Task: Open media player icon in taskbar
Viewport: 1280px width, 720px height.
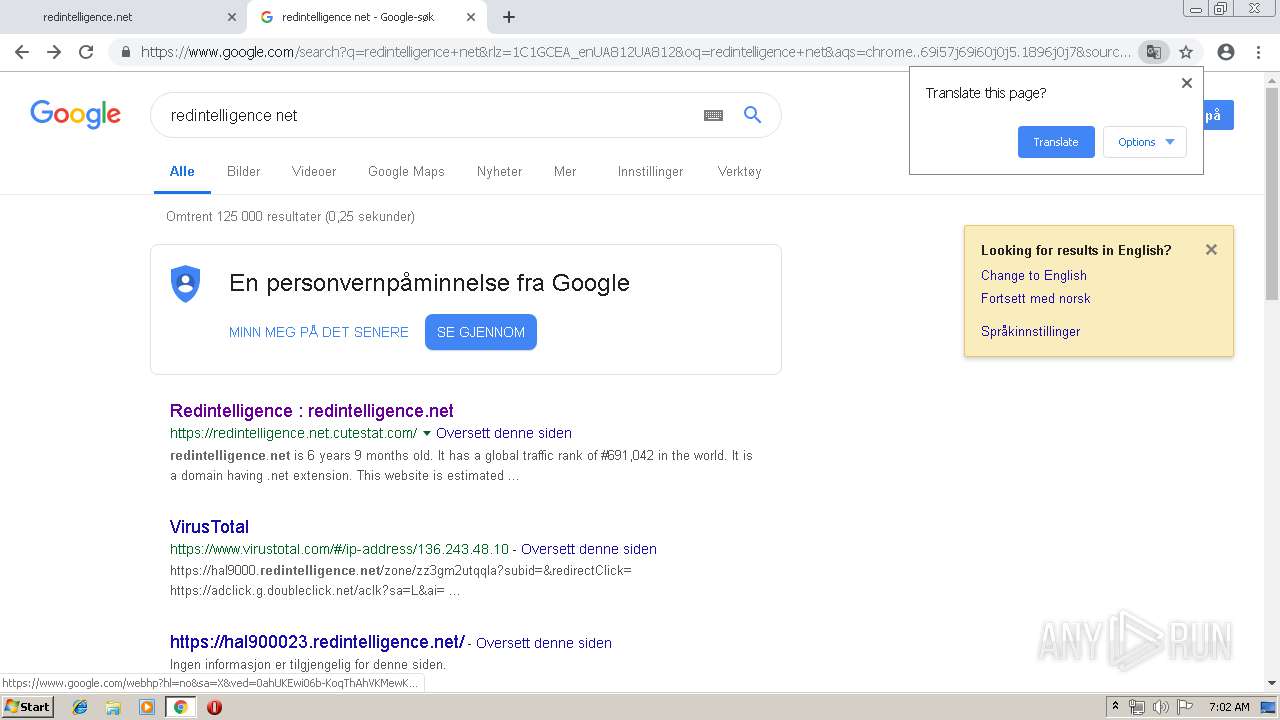Action: tap(147, 707)
